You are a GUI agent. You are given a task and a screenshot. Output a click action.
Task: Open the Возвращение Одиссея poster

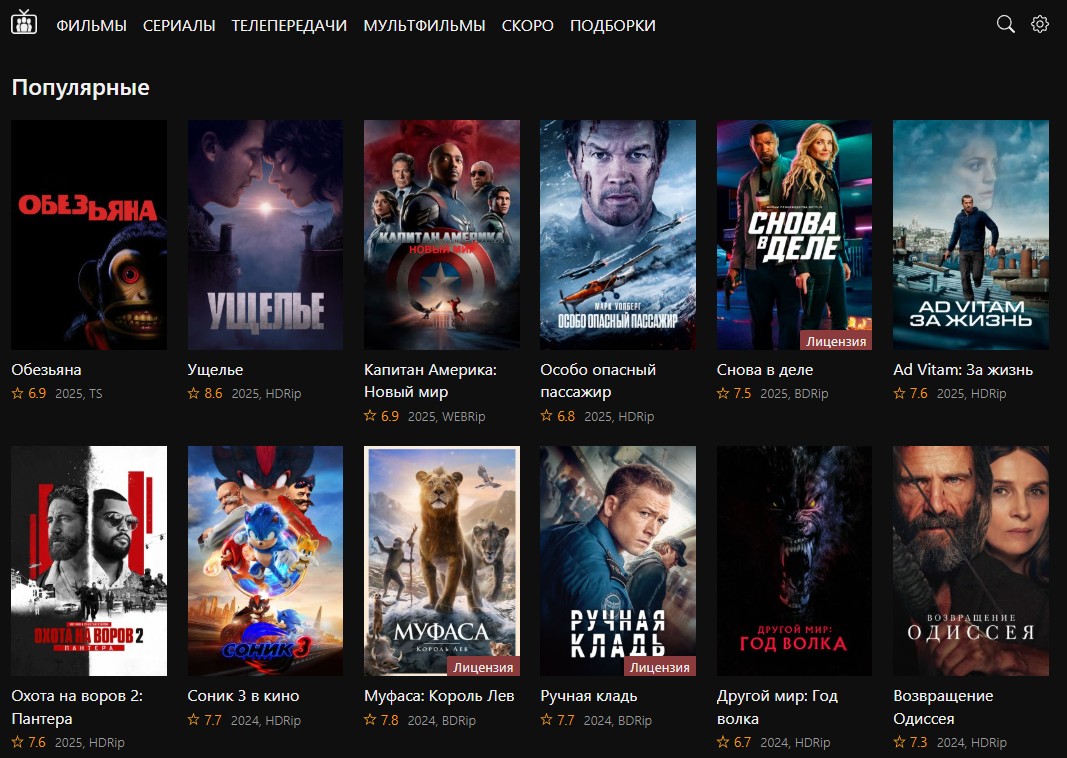[970, 560]
